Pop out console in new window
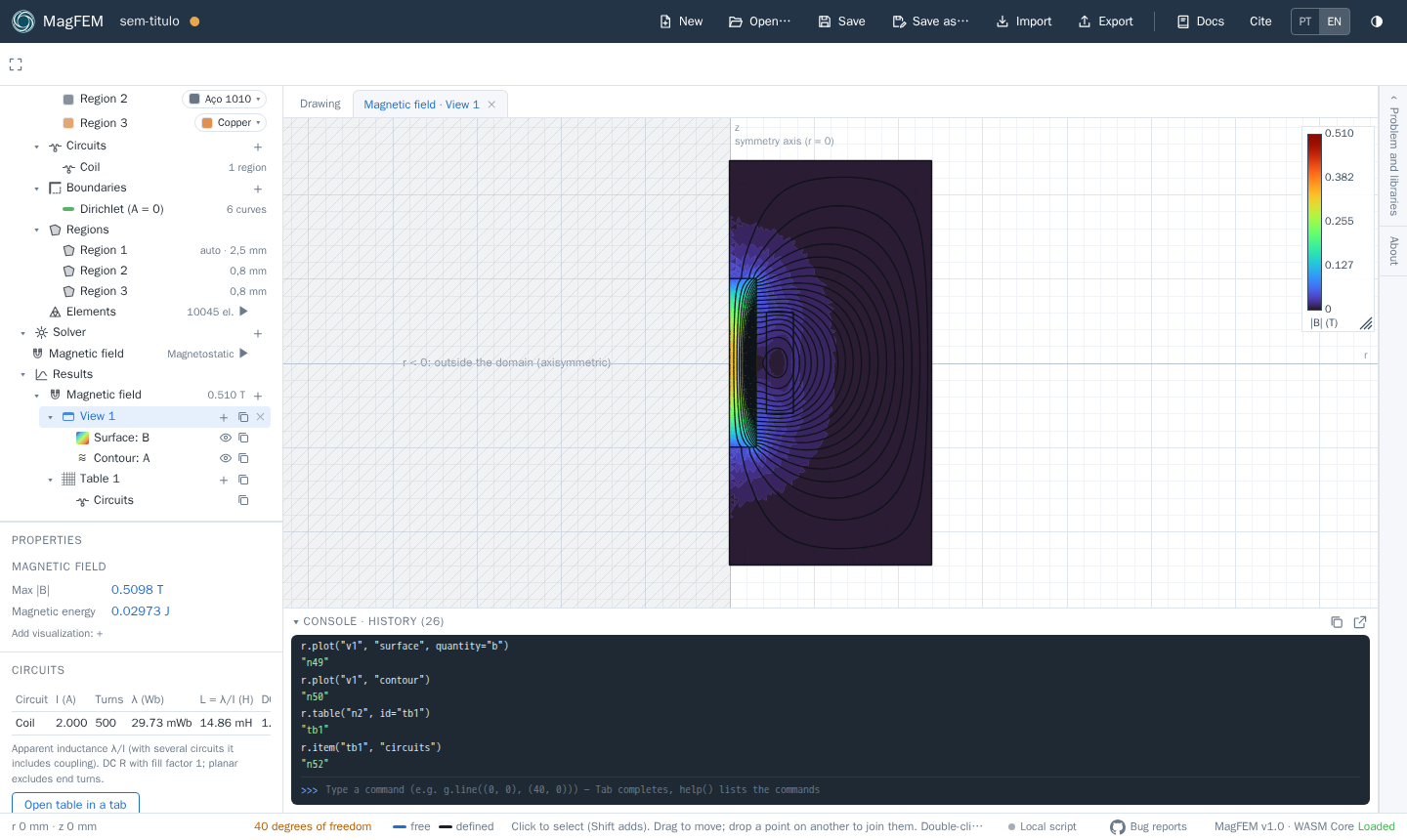Viewport: 1407px width, 840px height. (1360, 622)
